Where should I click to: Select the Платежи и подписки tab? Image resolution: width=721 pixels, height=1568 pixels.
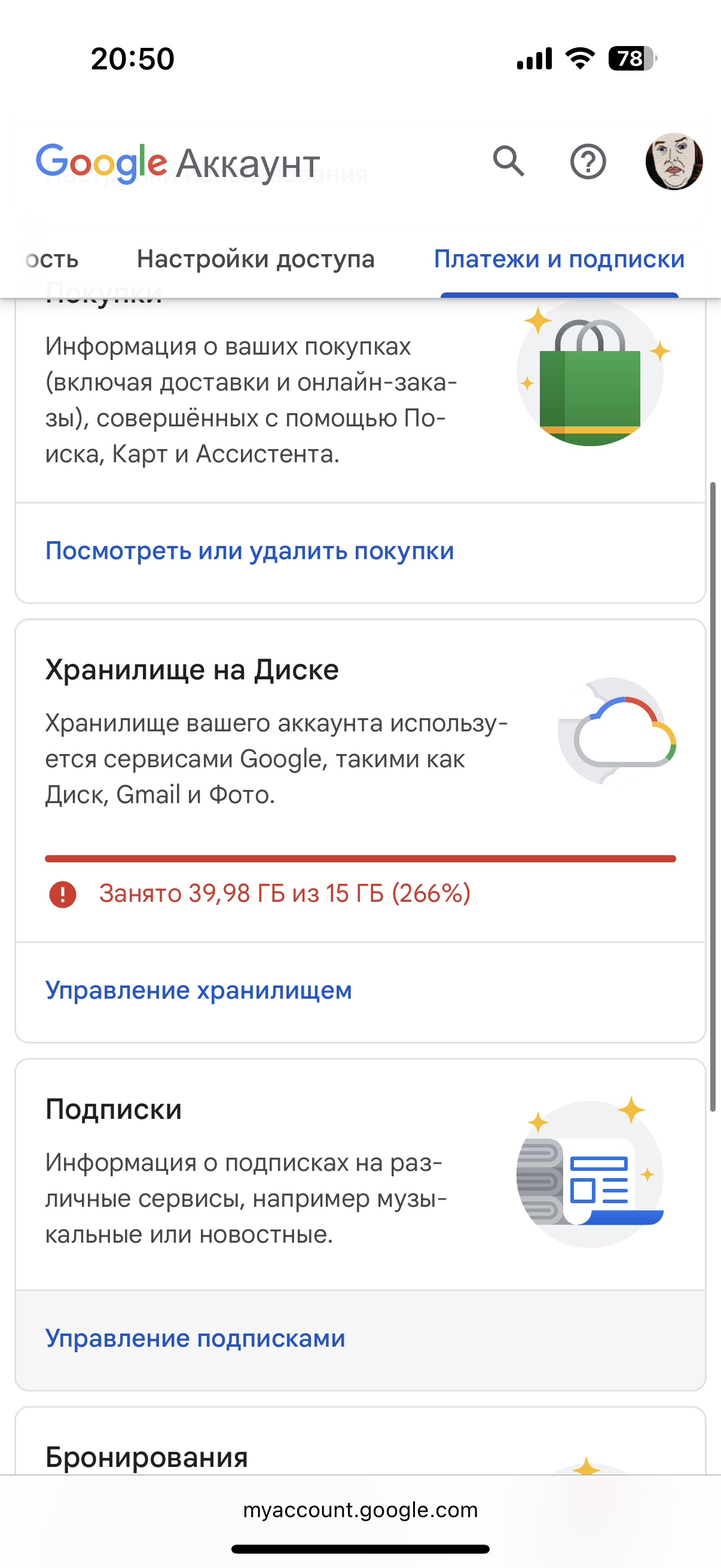[559, 259]
